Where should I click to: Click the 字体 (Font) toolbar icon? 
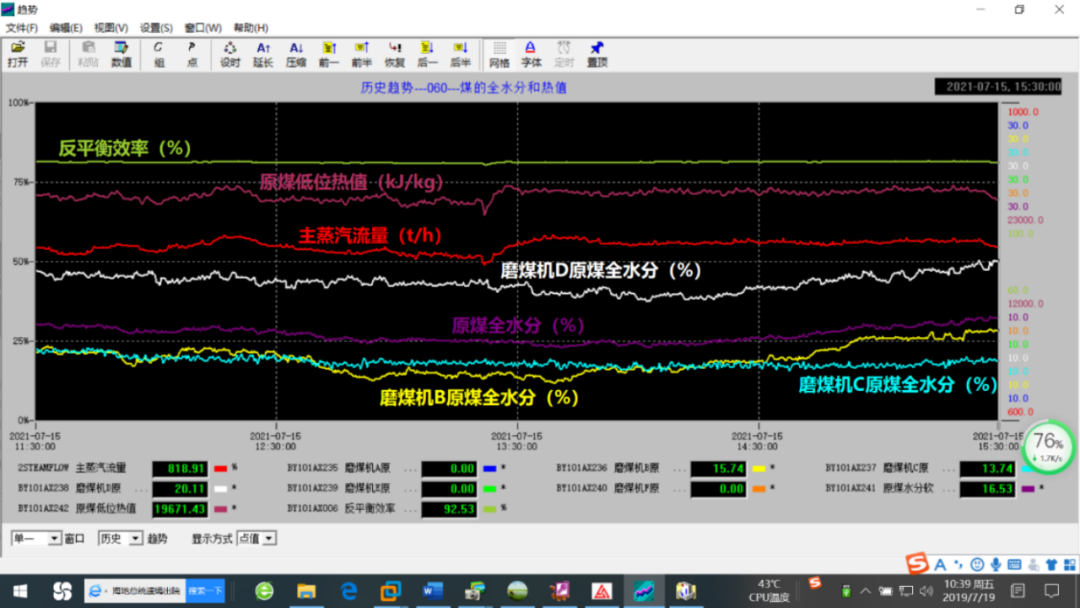pyautogui.click(x=531, y=54)
